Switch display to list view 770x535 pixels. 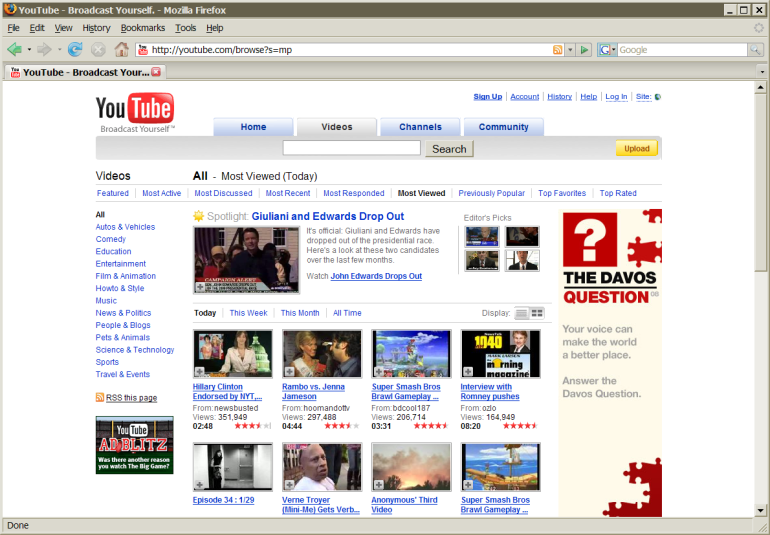pyautogui.click(x=522, y=313)
